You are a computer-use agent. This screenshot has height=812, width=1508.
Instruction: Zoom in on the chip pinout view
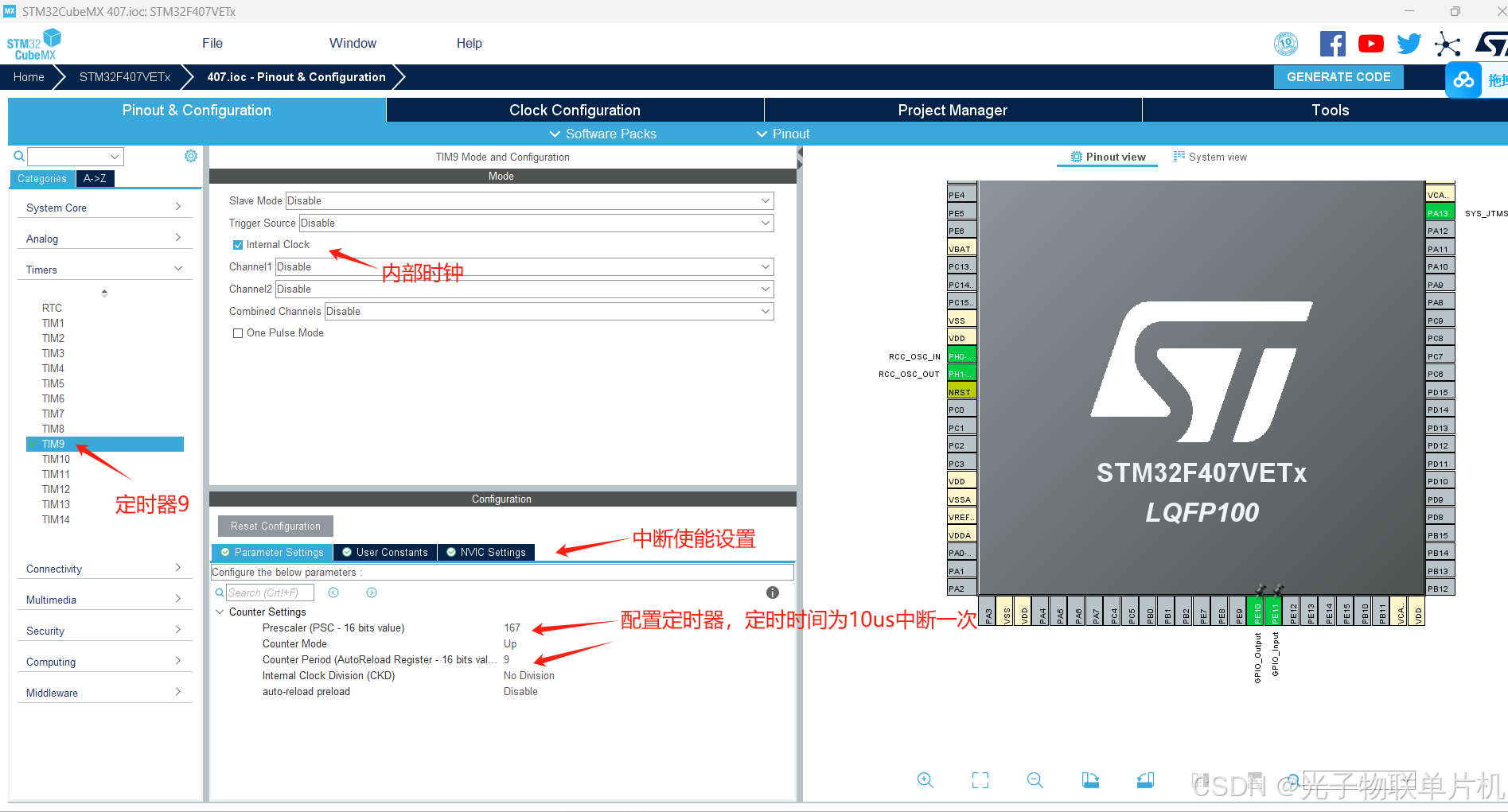click(925, 780)
